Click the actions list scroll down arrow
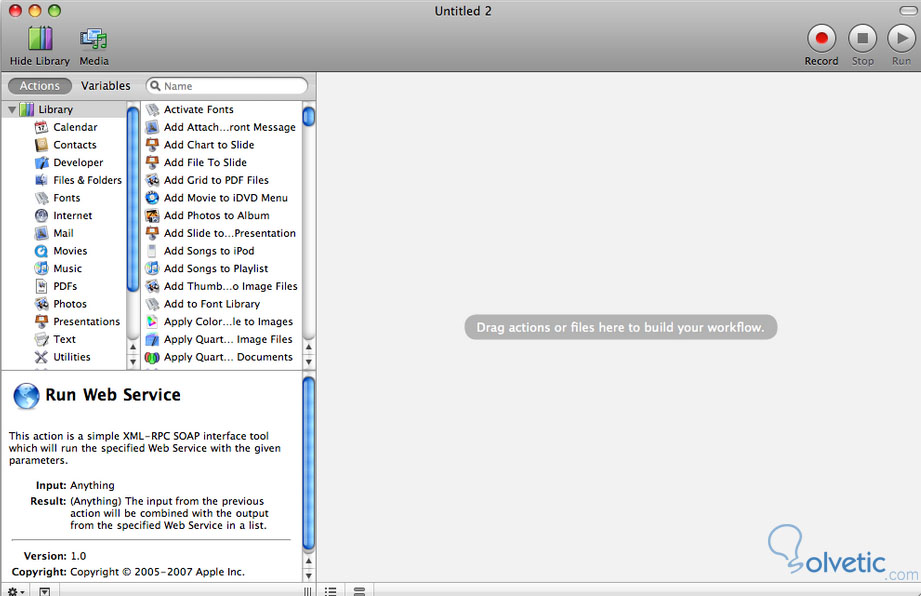Image resolution: width=921 pixels, height=596 pixels. [308, 362]
